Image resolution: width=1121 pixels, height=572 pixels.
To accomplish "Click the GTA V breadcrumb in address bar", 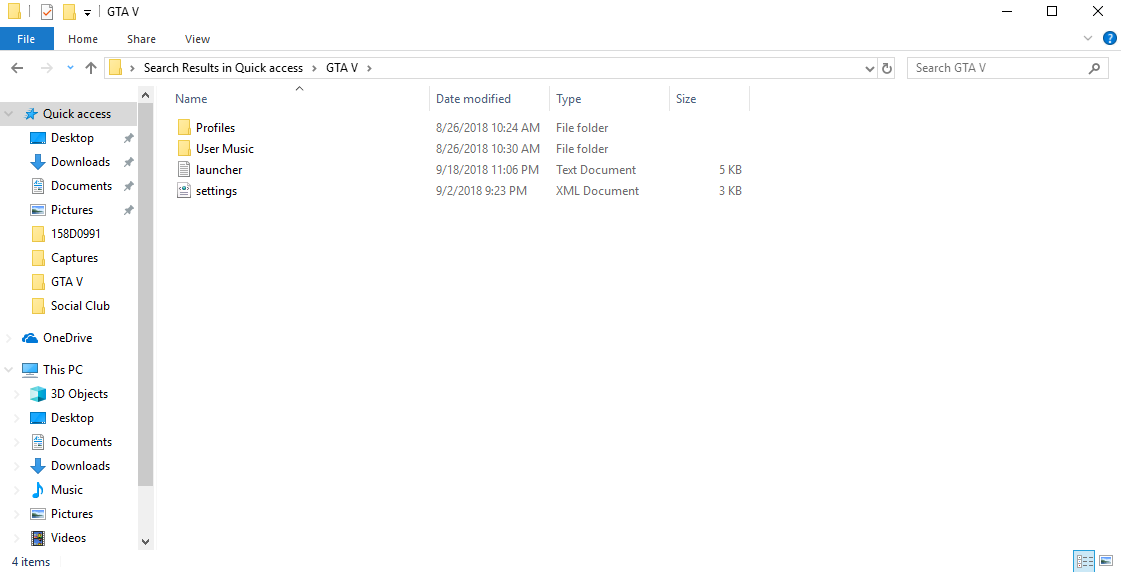I will point(342,68).
